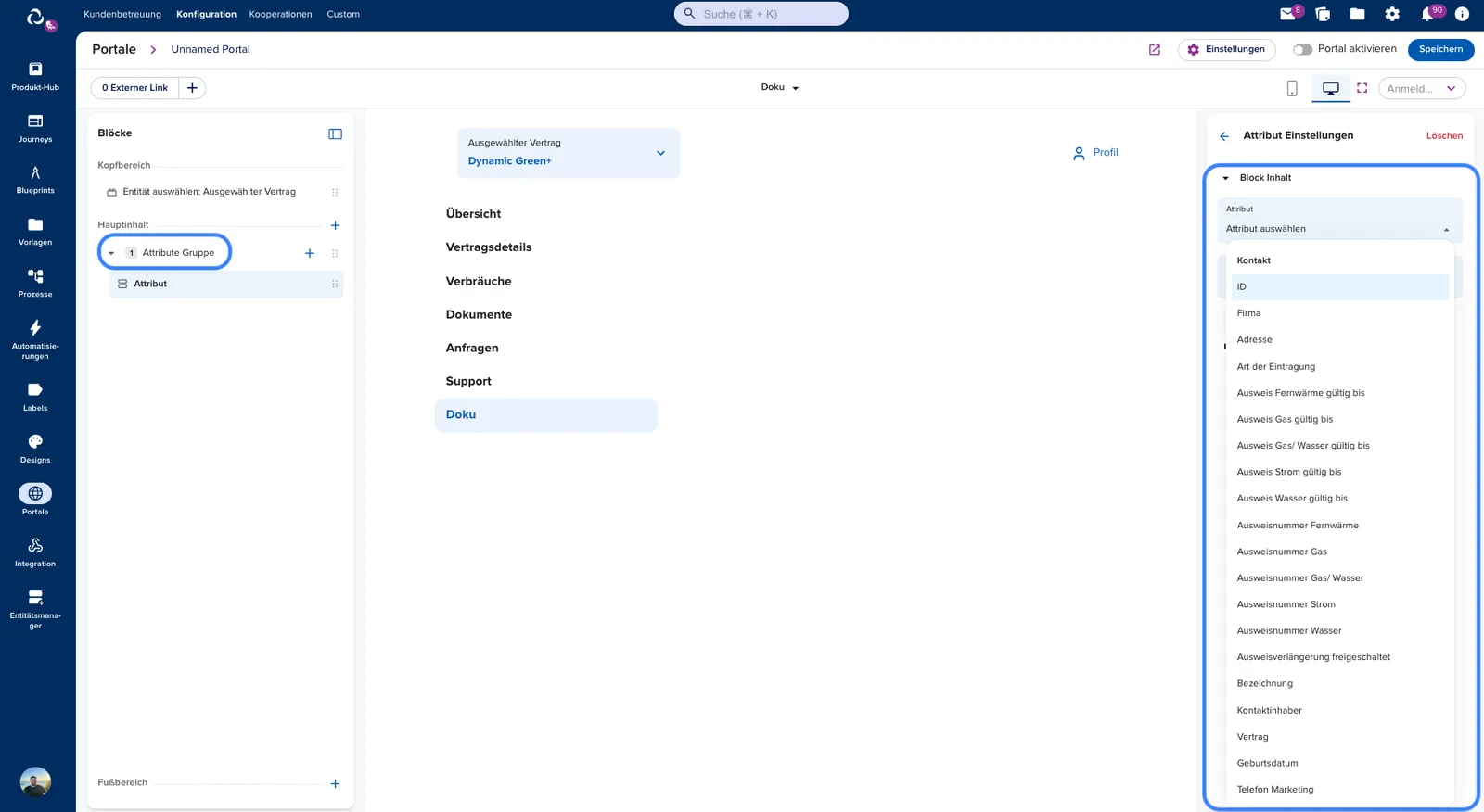Collapse the Block Inhalt section
The image size is (1484, 812).
click(1225, 178)
